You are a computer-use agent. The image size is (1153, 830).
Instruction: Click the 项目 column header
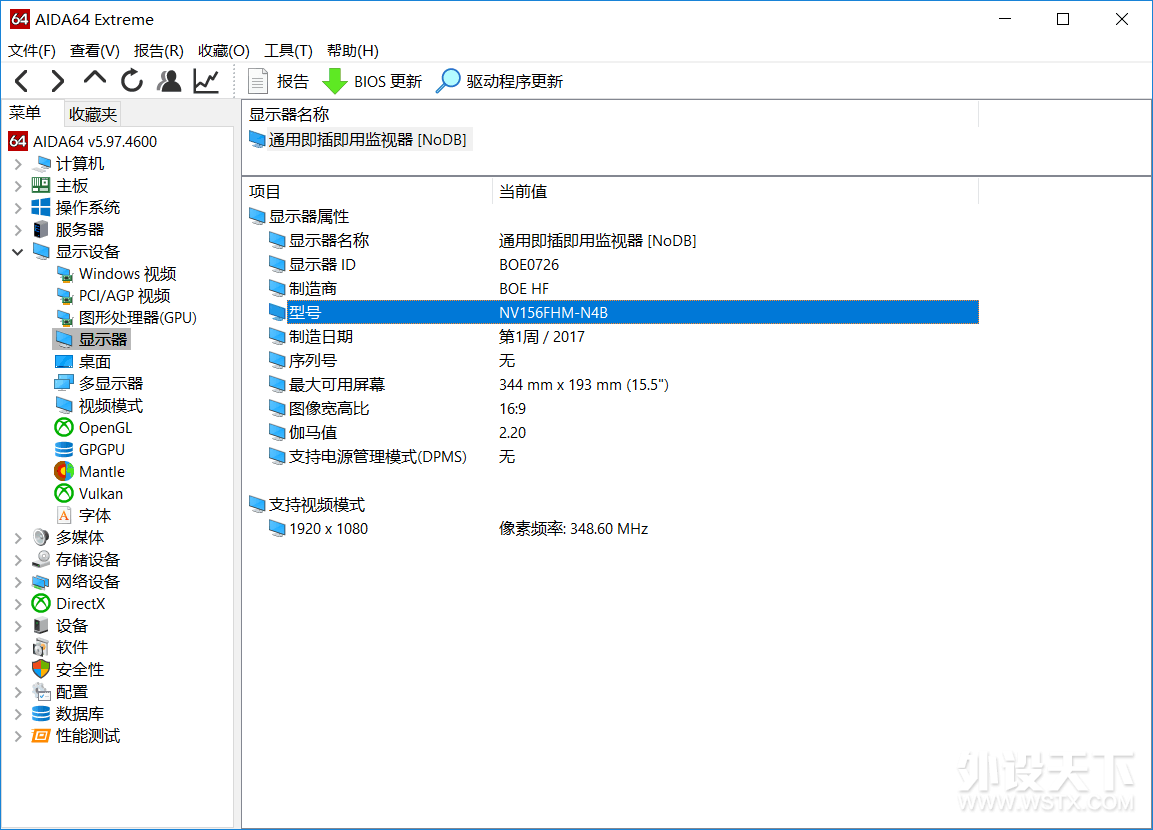point(368,192)
